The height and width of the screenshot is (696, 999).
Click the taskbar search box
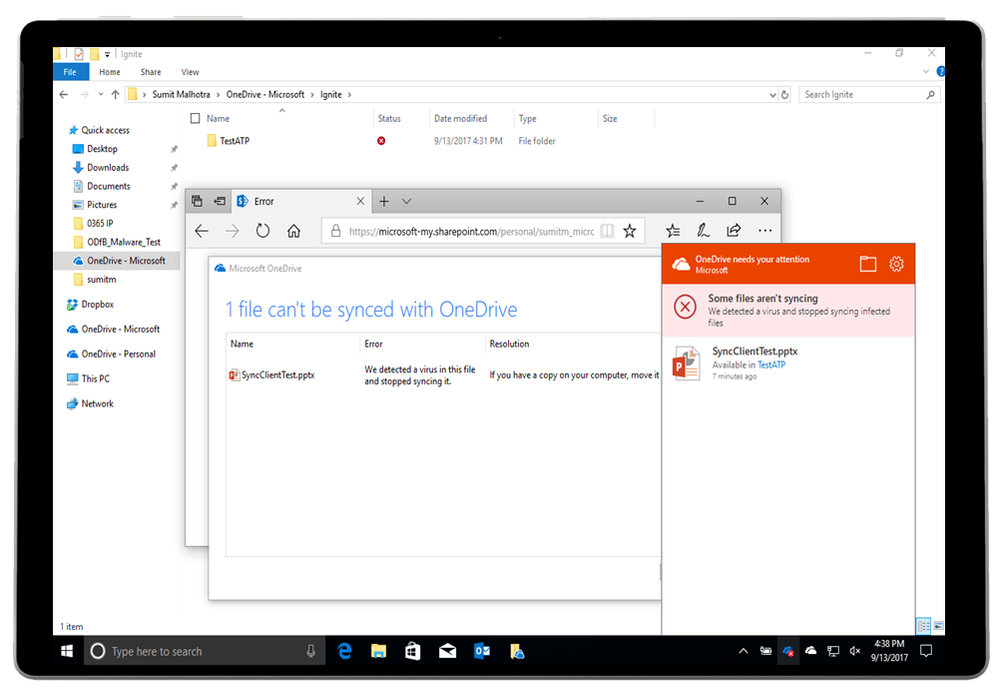205,651
